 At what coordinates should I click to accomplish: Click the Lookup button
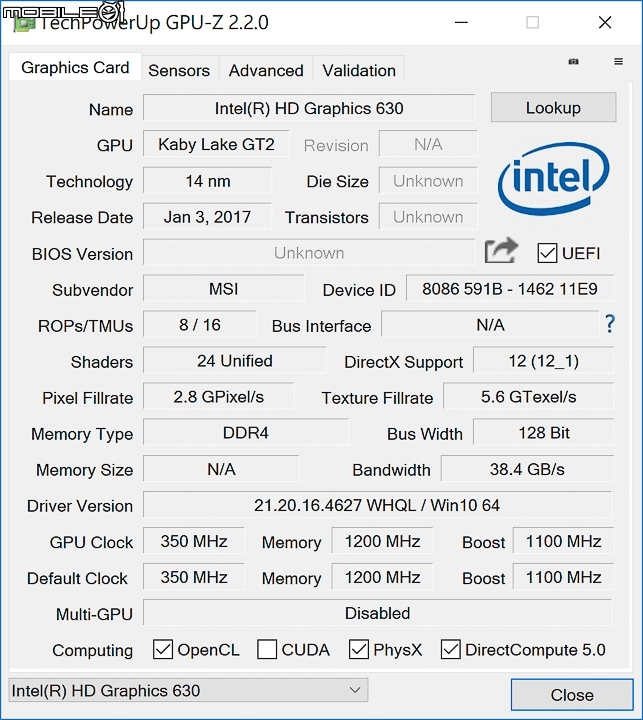click(553, 107)
